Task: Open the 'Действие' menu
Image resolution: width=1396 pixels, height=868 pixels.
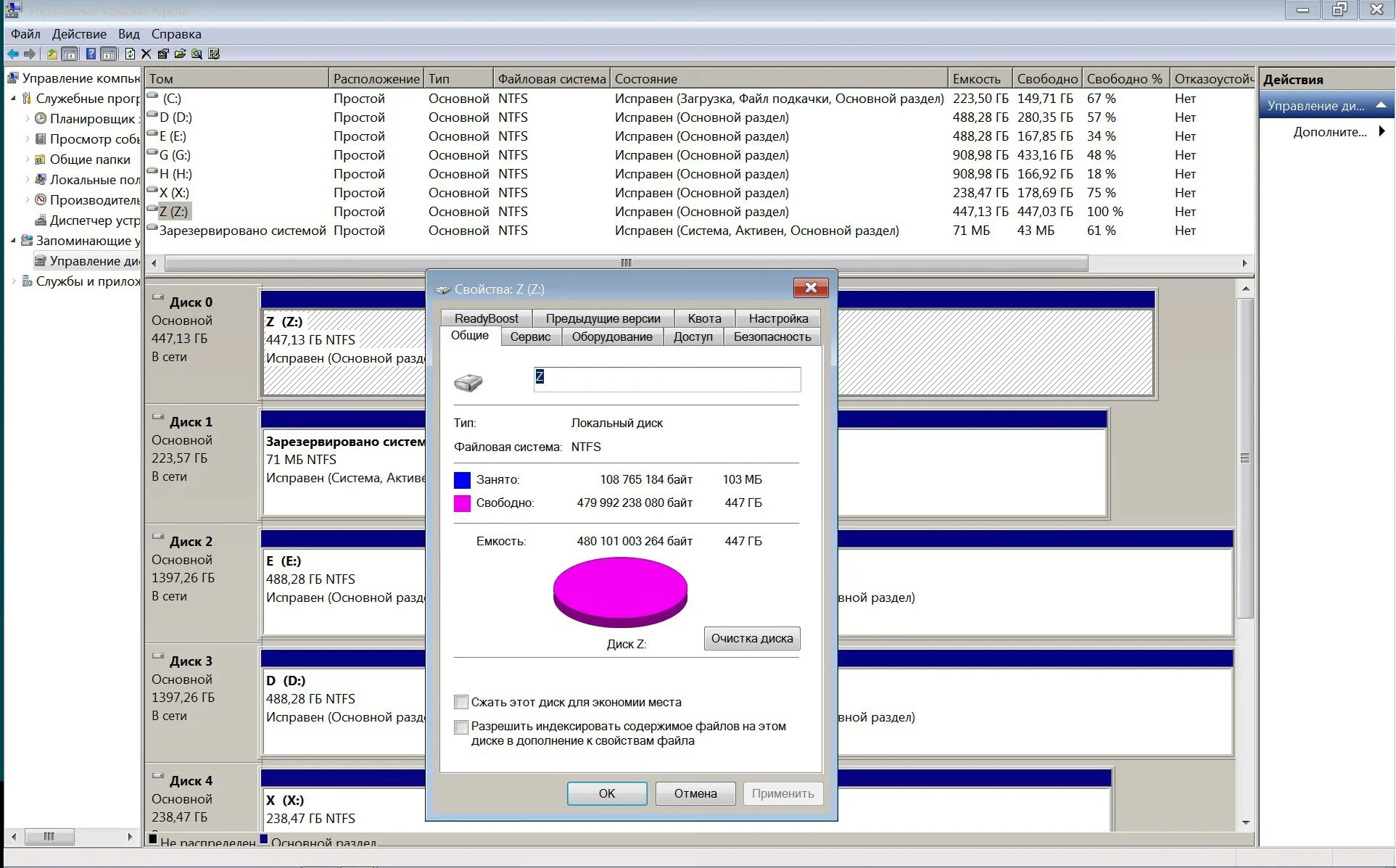Action: 79,34
